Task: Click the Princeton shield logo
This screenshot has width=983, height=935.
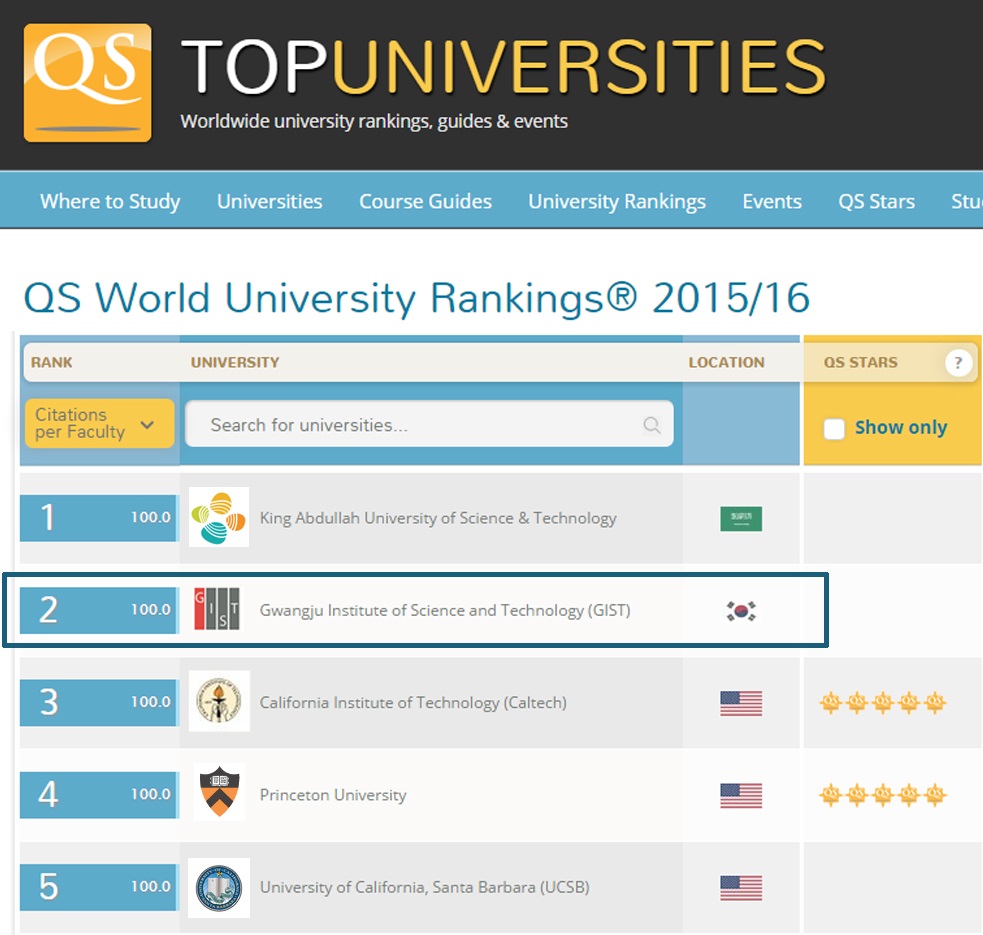Action: click(219, 794)
